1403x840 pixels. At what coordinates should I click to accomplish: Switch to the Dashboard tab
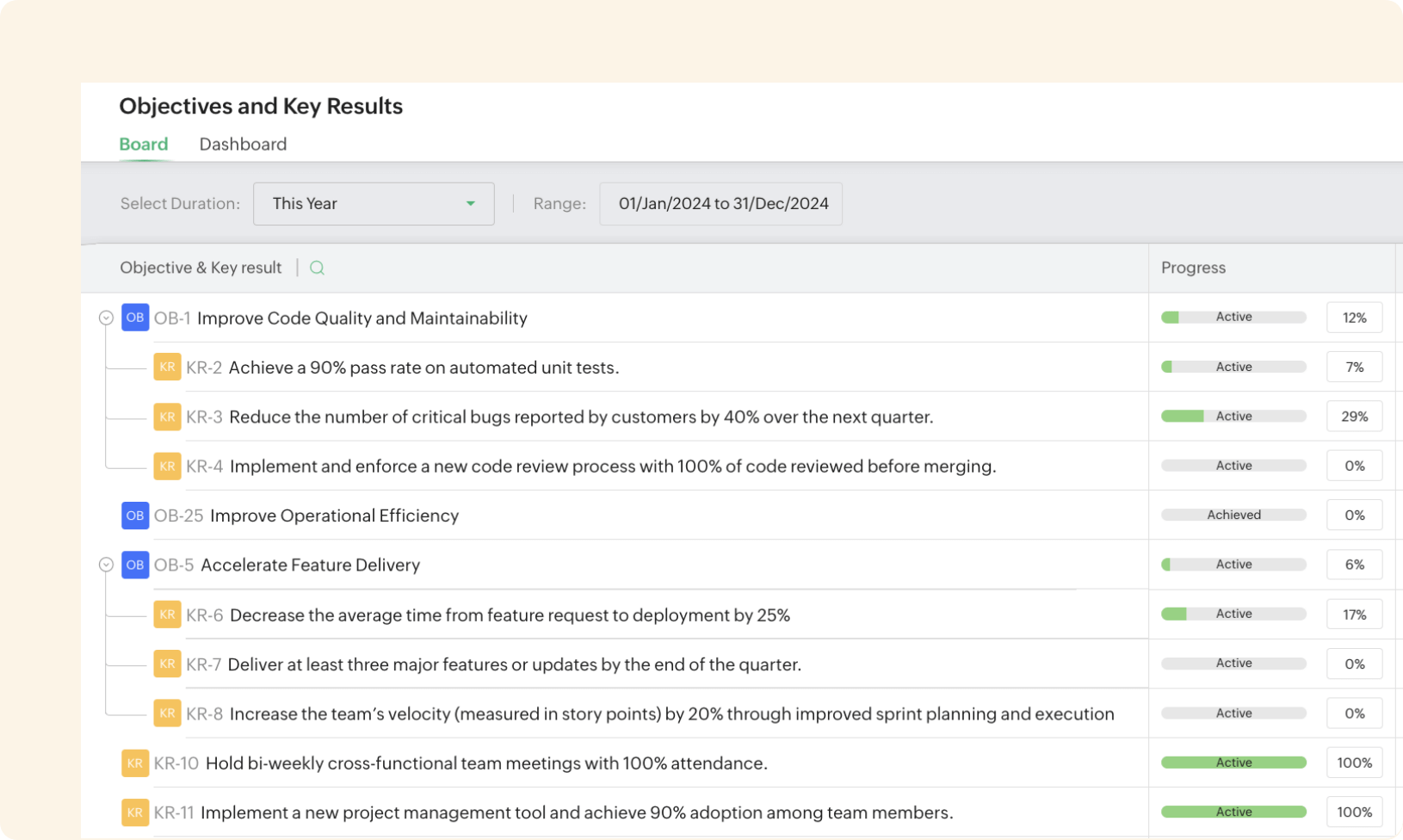pyautogui.click(x=243, y=145)
